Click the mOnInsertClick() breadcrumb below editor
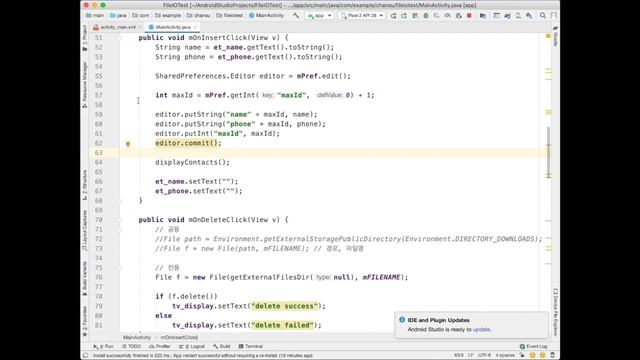 (x=179, y=338)
